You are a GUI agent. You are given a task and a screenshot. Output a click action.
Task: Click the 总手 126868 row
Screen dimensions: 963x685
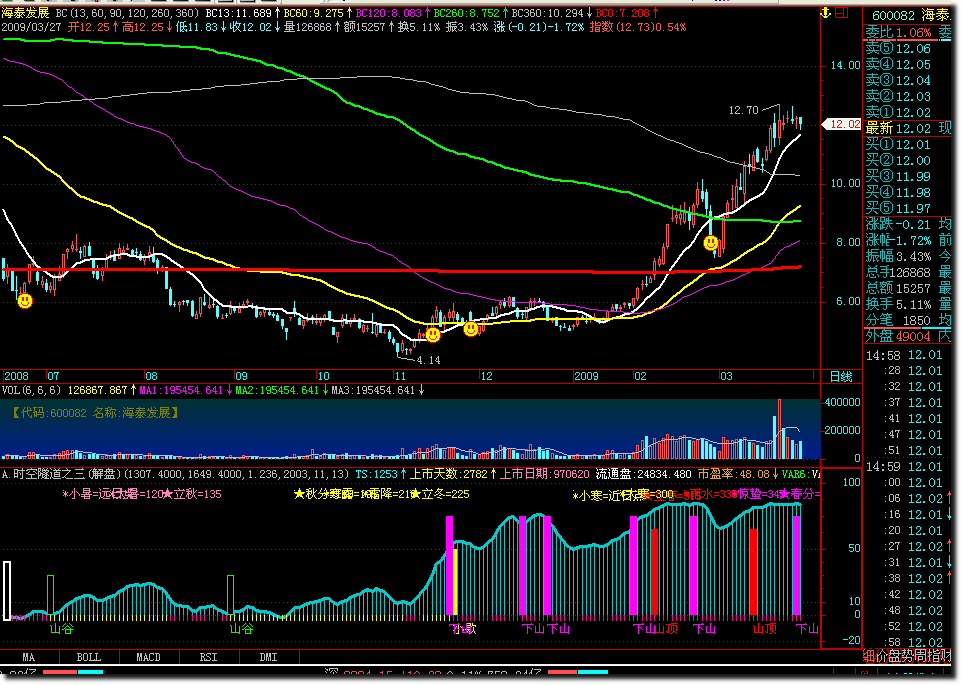908,272
